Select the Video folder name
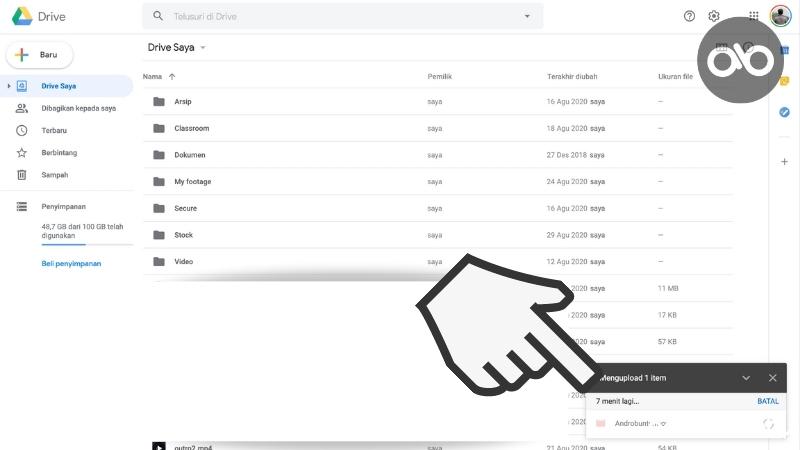 pos(184,261)
